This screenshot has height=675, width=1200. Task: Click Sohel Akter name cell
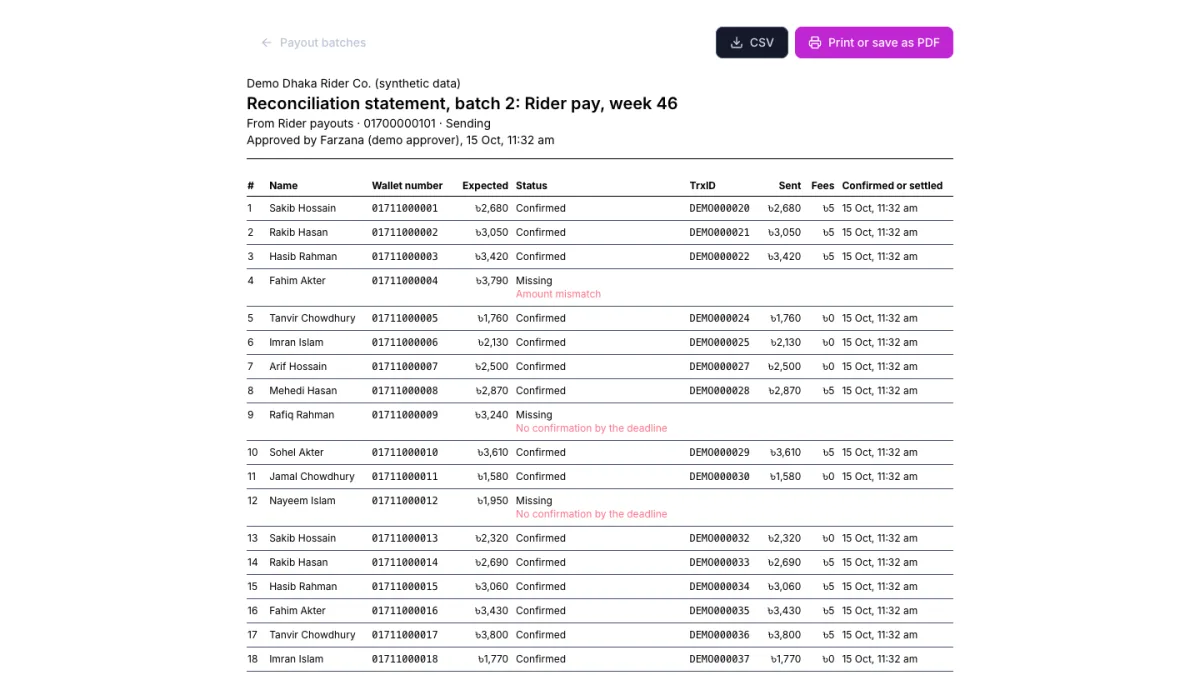(296, 453)
